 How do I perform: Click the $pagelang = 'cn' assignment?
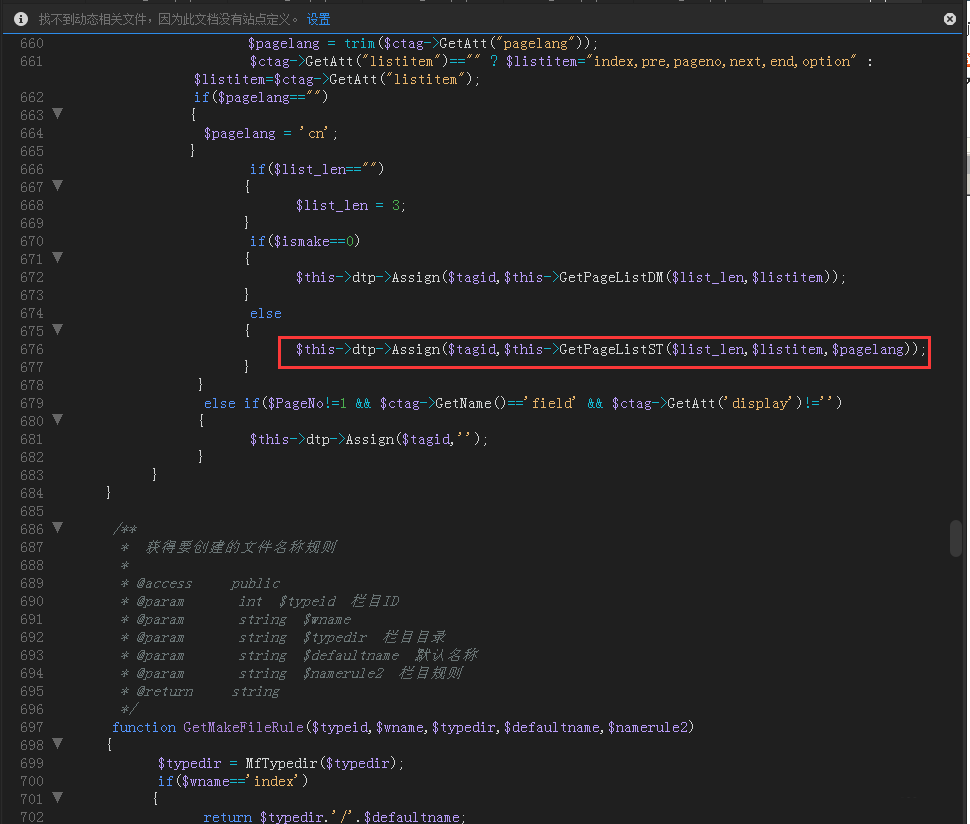(x=270, y=133)
